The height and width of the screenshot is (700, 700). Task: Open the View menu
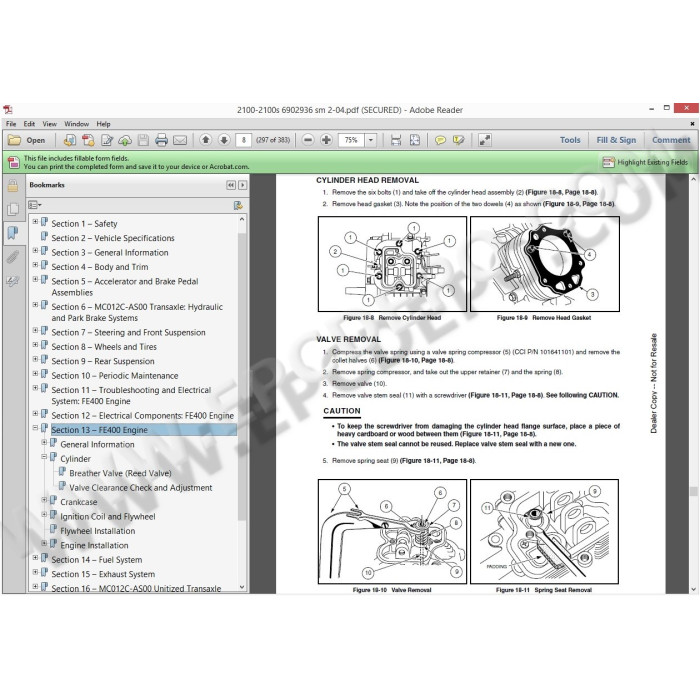point(50,124)
